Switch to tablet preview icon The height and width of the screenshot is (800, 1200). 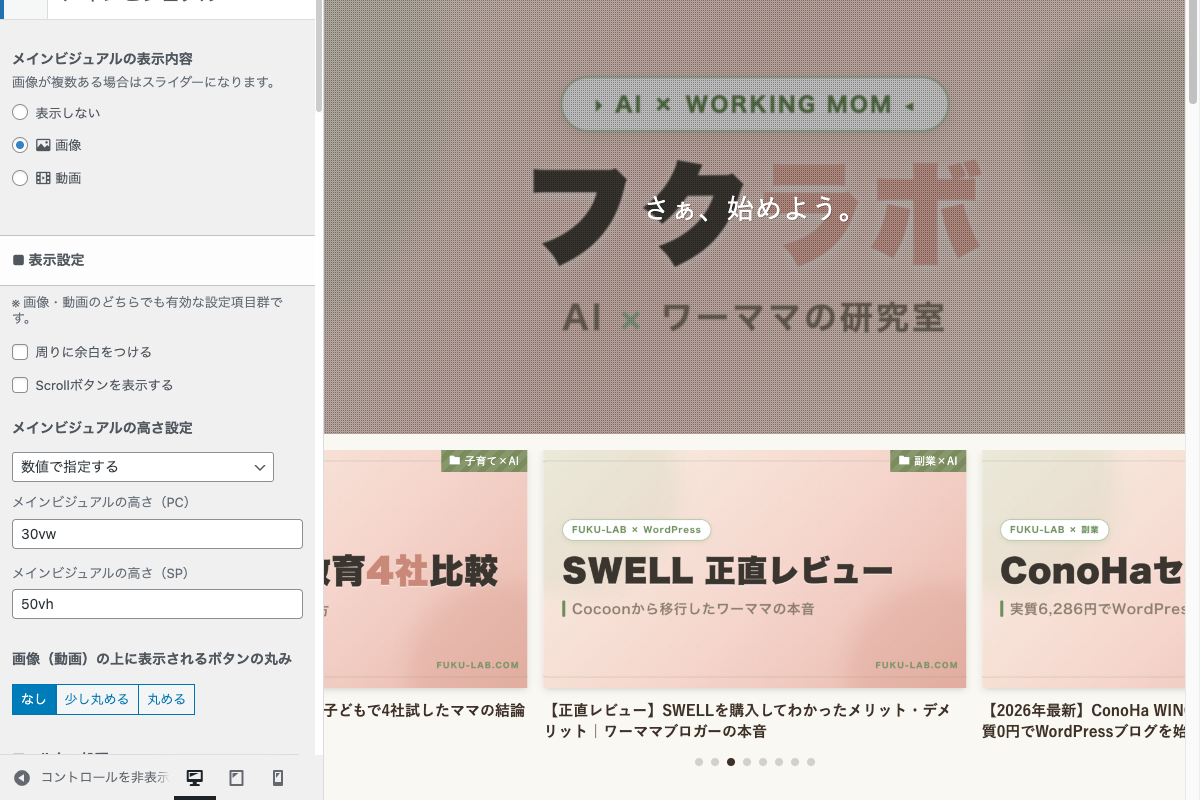[x=237, y=778]
